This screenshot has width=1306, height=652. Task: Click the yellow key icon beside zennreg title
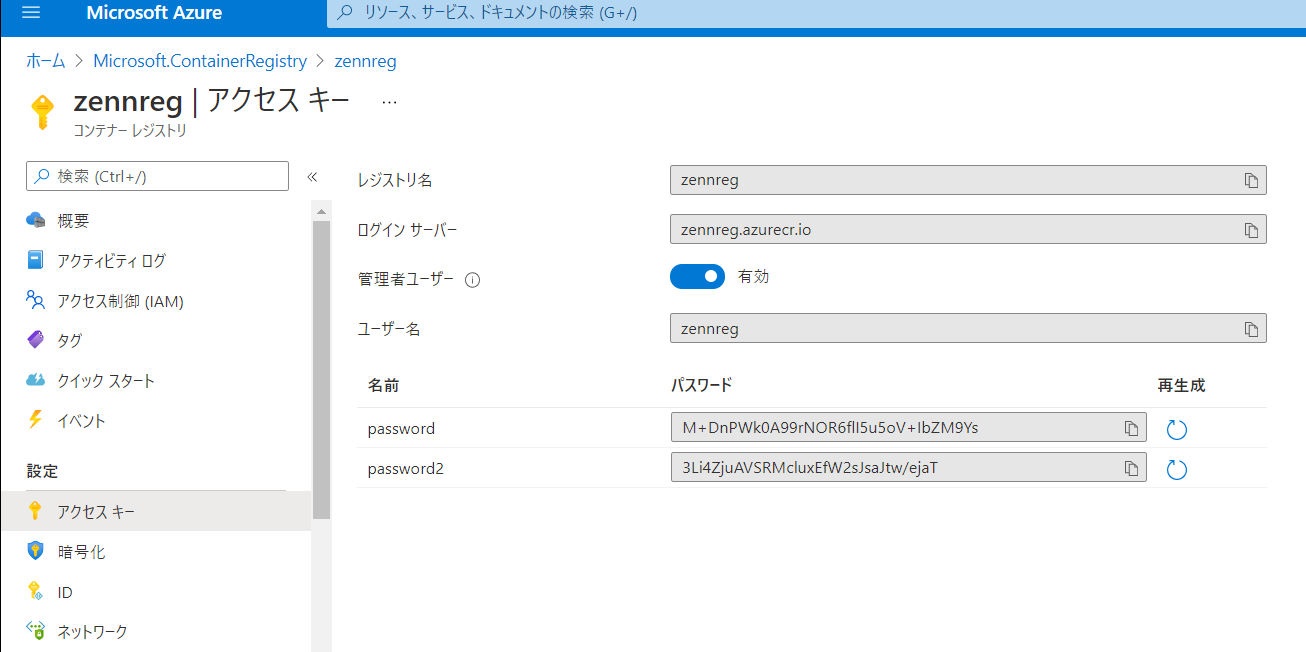[41, 112]
